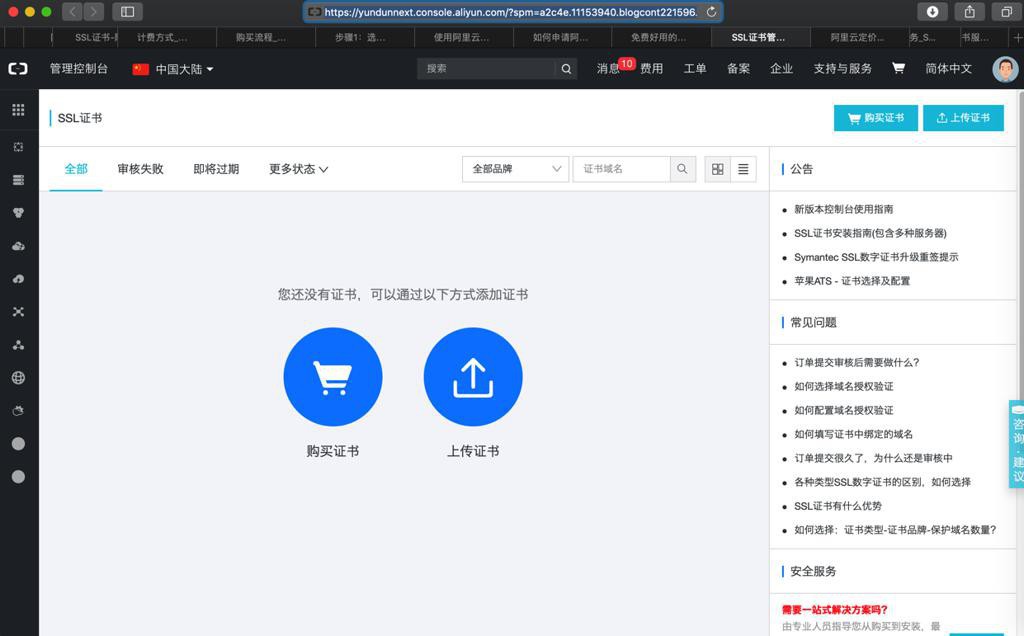Click the 上传证书 button at top right
Image resolution: width=1024 pixels, height=636 pixels.
click(x=963, y=118)
